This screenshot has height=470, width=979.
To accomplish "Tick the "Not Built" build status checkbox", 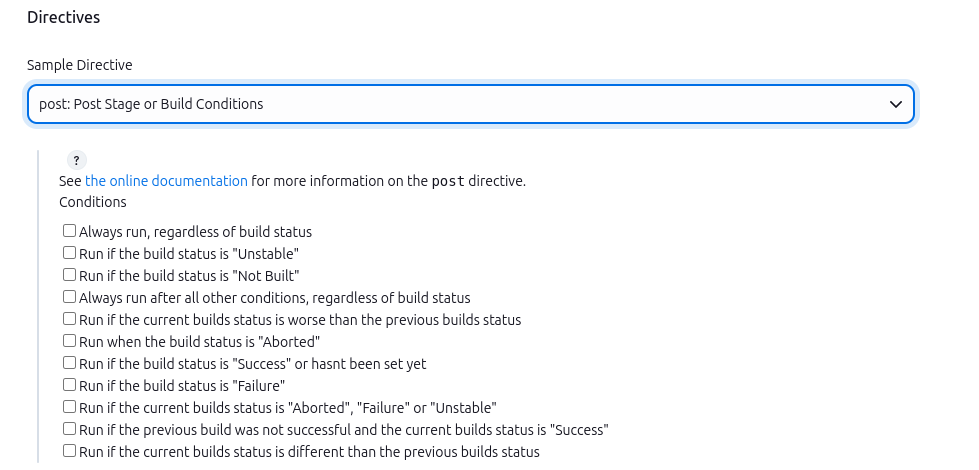I will [70, 275].
